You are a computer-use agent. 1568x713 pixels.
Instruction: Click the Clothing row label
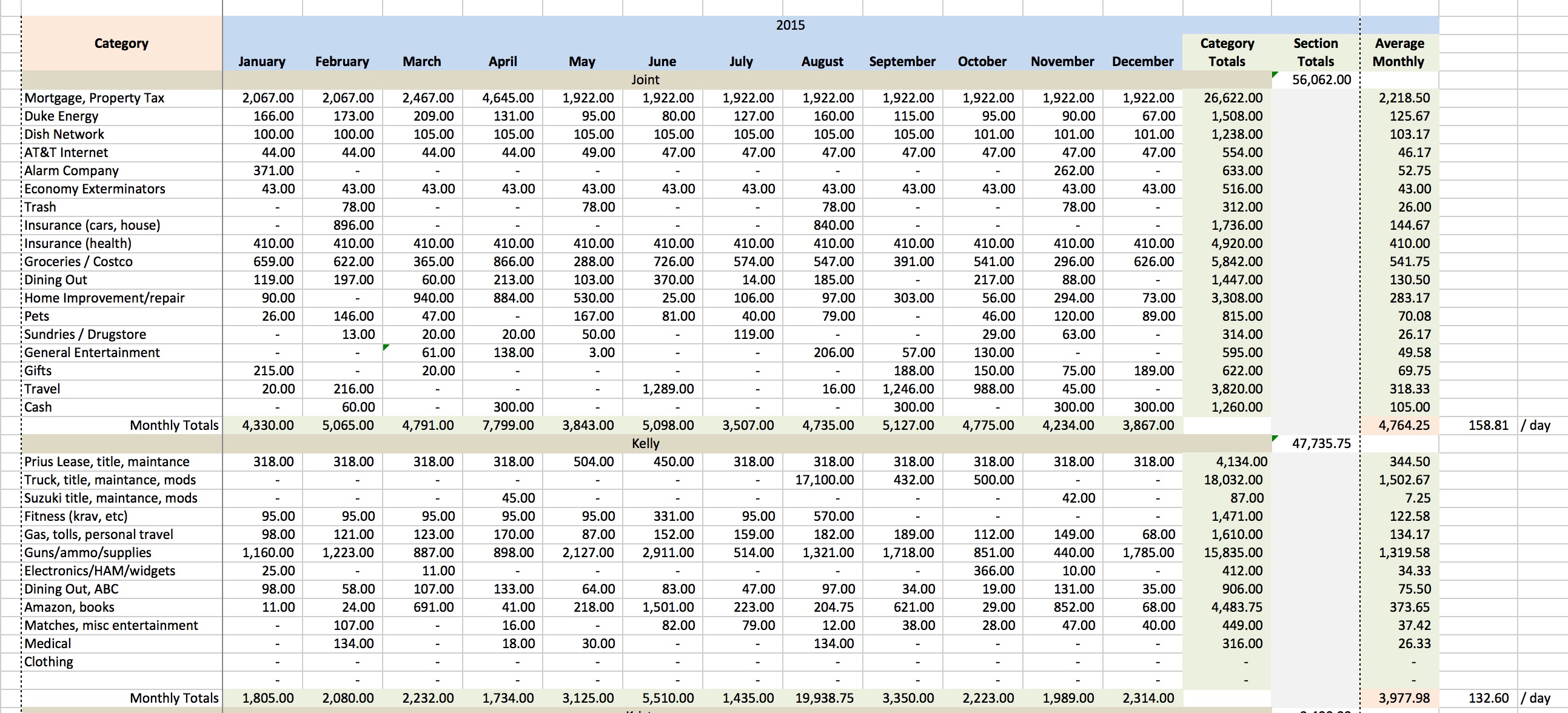click(49, 661)
